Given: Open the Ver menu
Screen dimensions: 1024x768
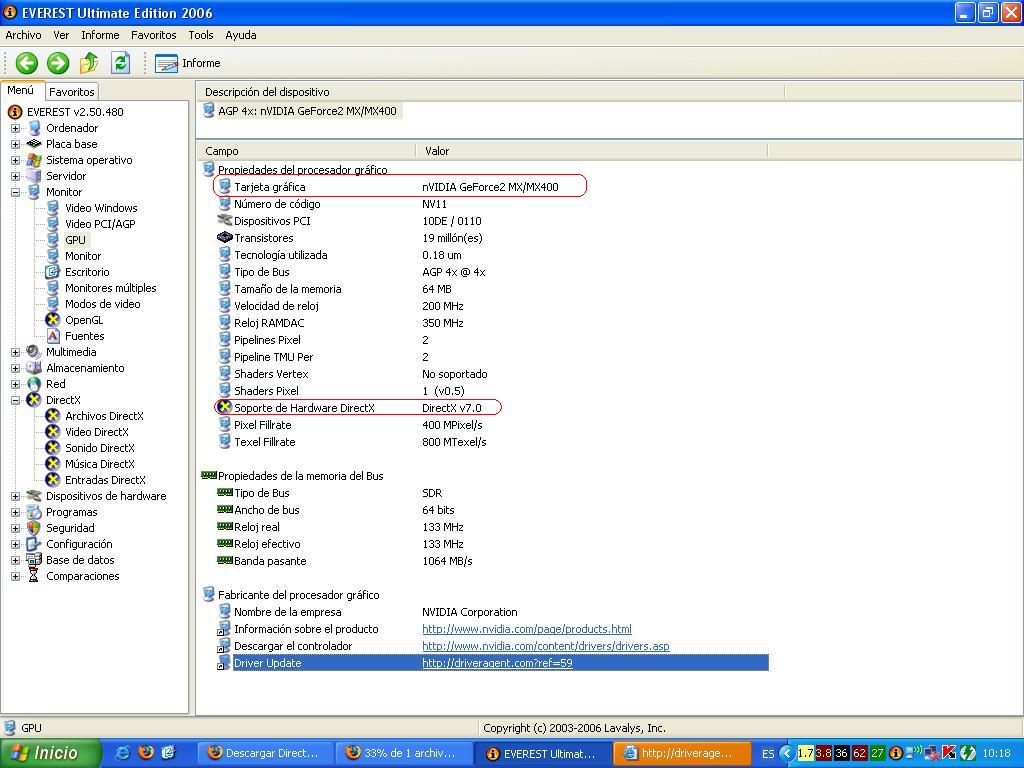Looking at the screenshot, I should (x=61, y=35).
